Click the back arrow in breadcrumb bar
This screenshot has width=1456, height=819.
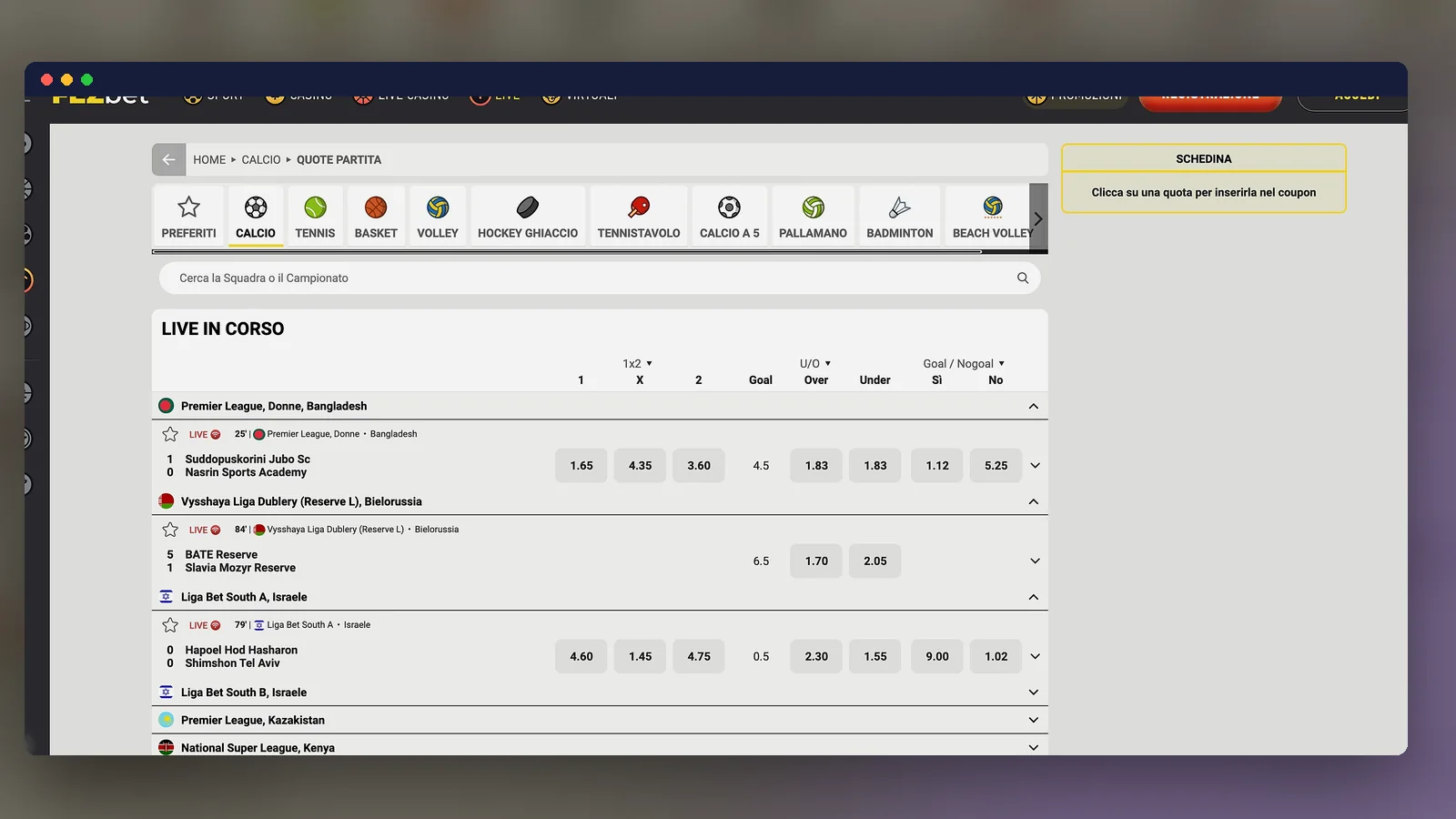pos(168,159)
